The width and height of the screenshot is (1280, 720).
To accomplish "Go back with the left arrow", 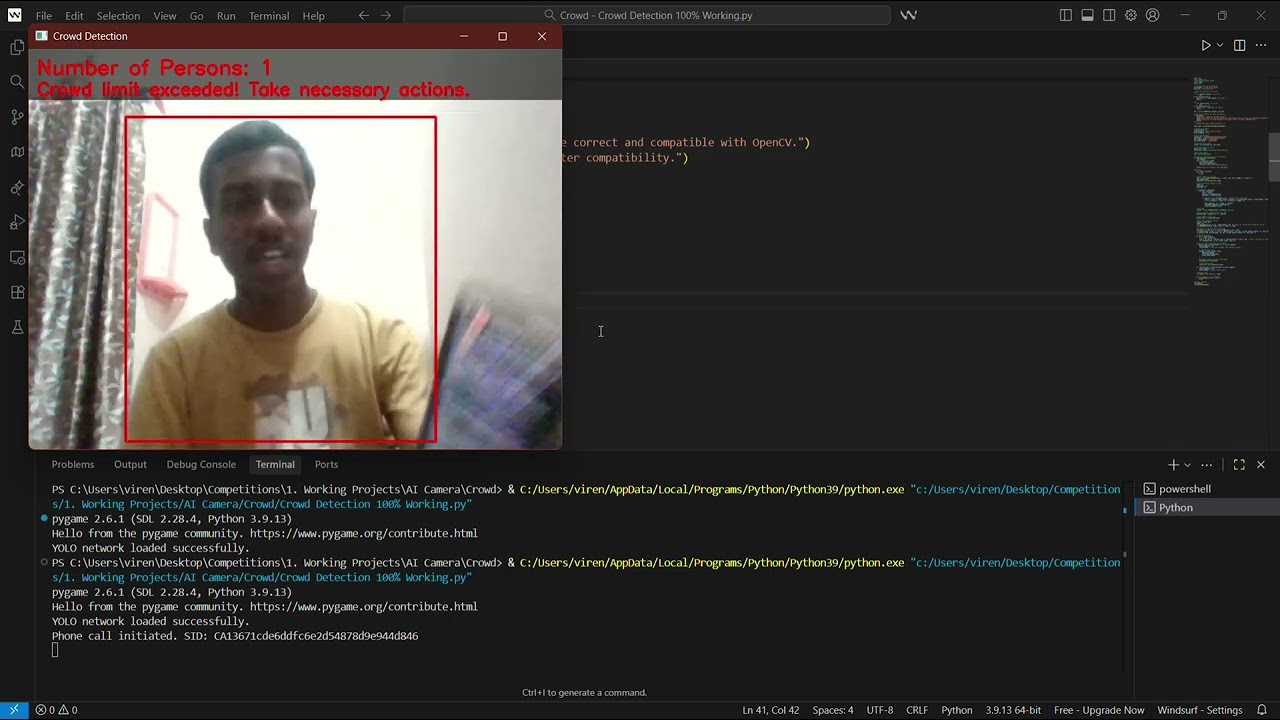I will tap(364, 15).
